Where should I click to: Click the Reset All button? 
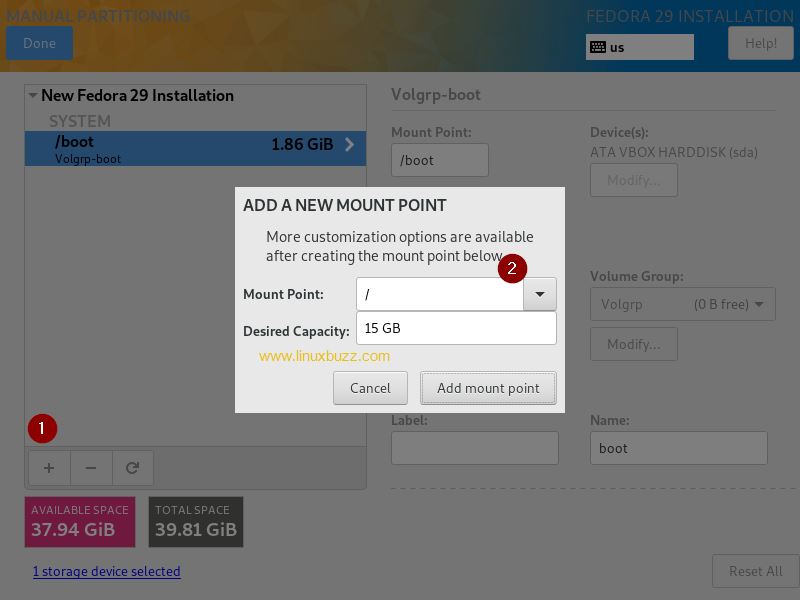pyautogui.click(x=755, y=571)
